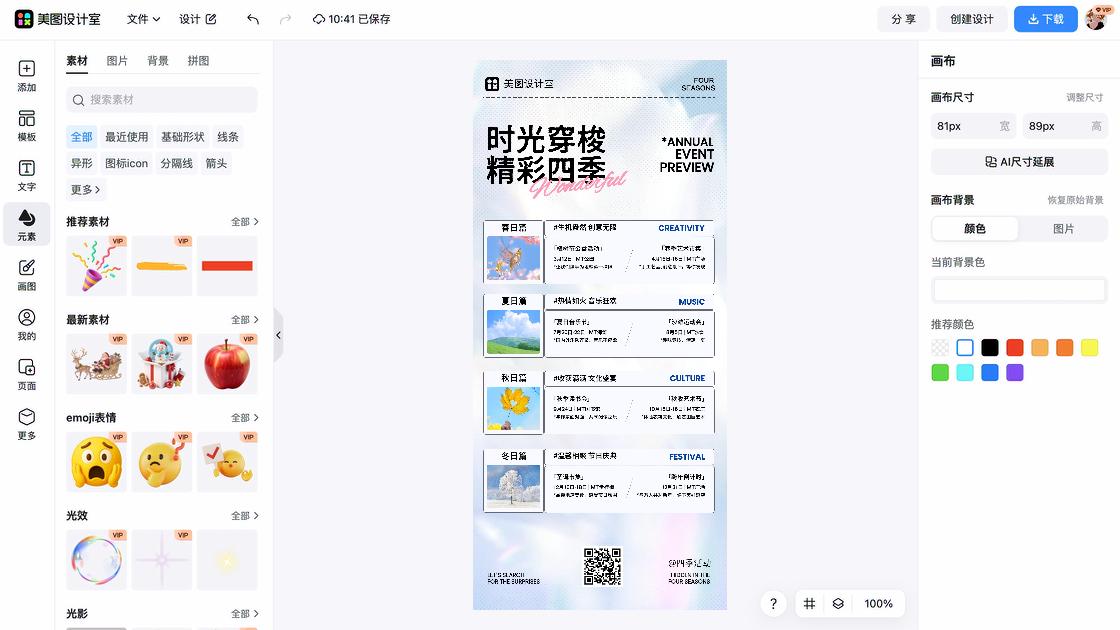Select 基础形状 material filter
1120x630 pixels.
click(x=182, y=136)
